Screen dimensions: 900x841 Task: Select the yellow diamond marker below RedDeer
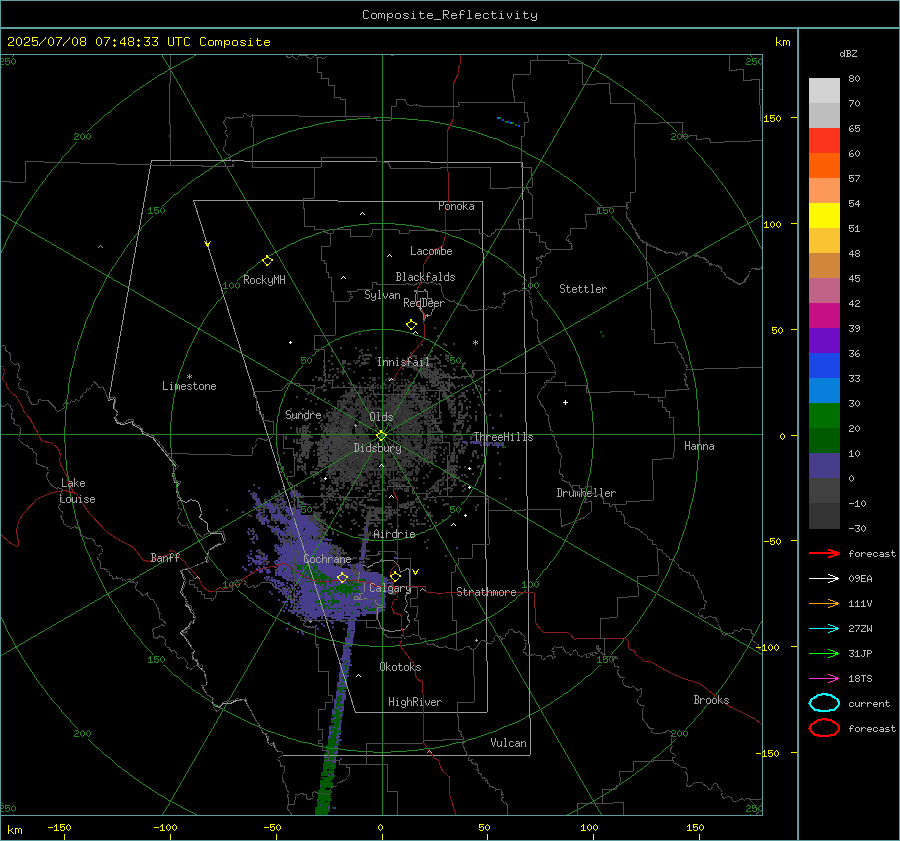411,325
